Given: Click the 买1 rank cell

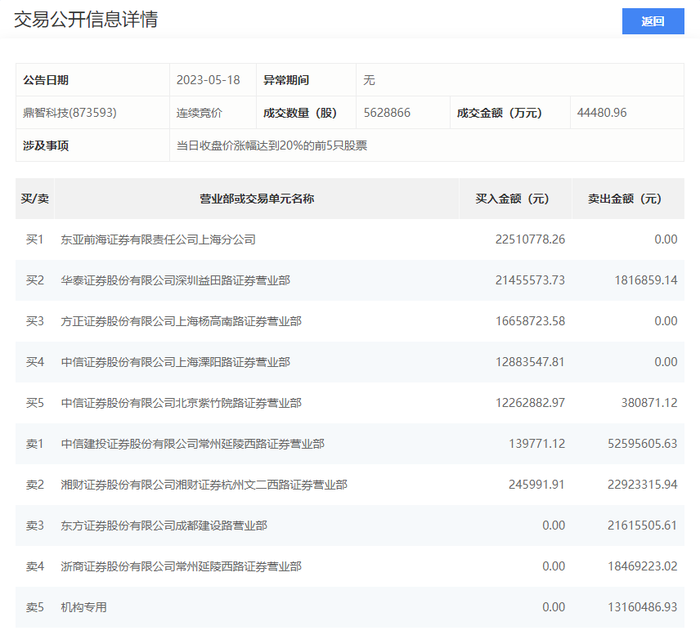Looking at the screenshot, I should pos(35,240).
